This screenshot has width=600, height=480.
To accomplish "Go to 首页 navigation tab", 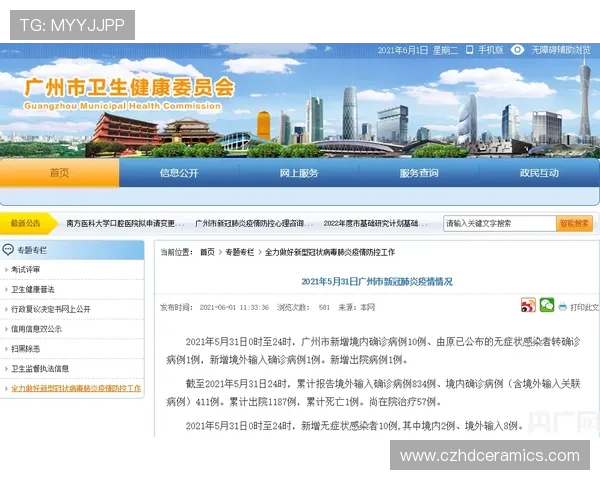I will tap(59, 173).
